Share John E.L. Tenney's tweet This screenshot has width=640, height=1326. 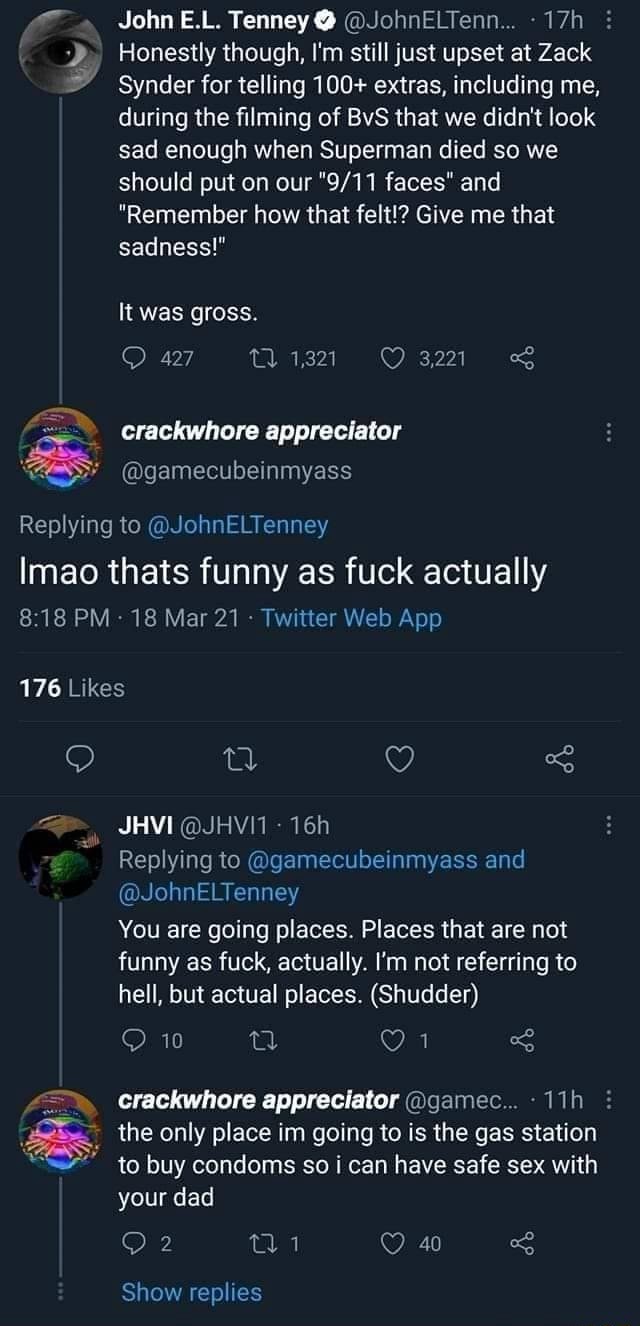(x=522, y=358)
